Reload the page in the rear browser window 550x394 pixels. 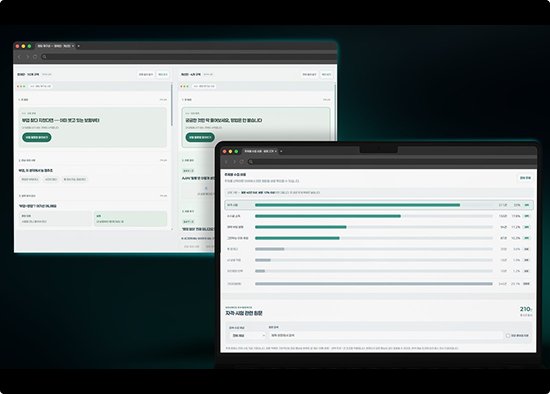click(35, 56)
